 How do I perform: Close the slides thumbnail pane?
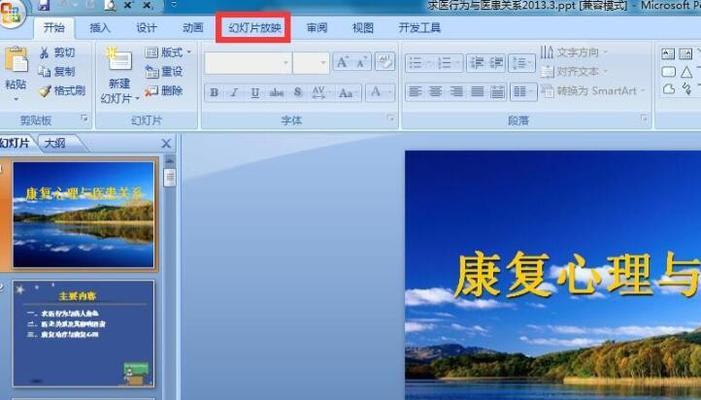click(x=166, y=143)
